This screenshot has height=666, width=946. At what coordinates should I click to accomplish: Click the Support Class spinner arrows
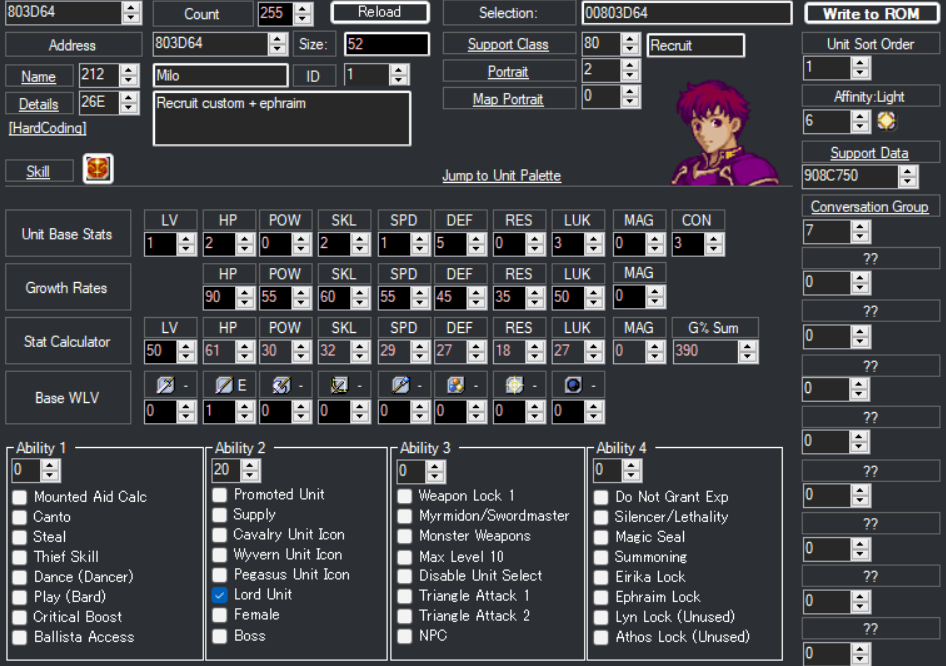pos(630,45)
